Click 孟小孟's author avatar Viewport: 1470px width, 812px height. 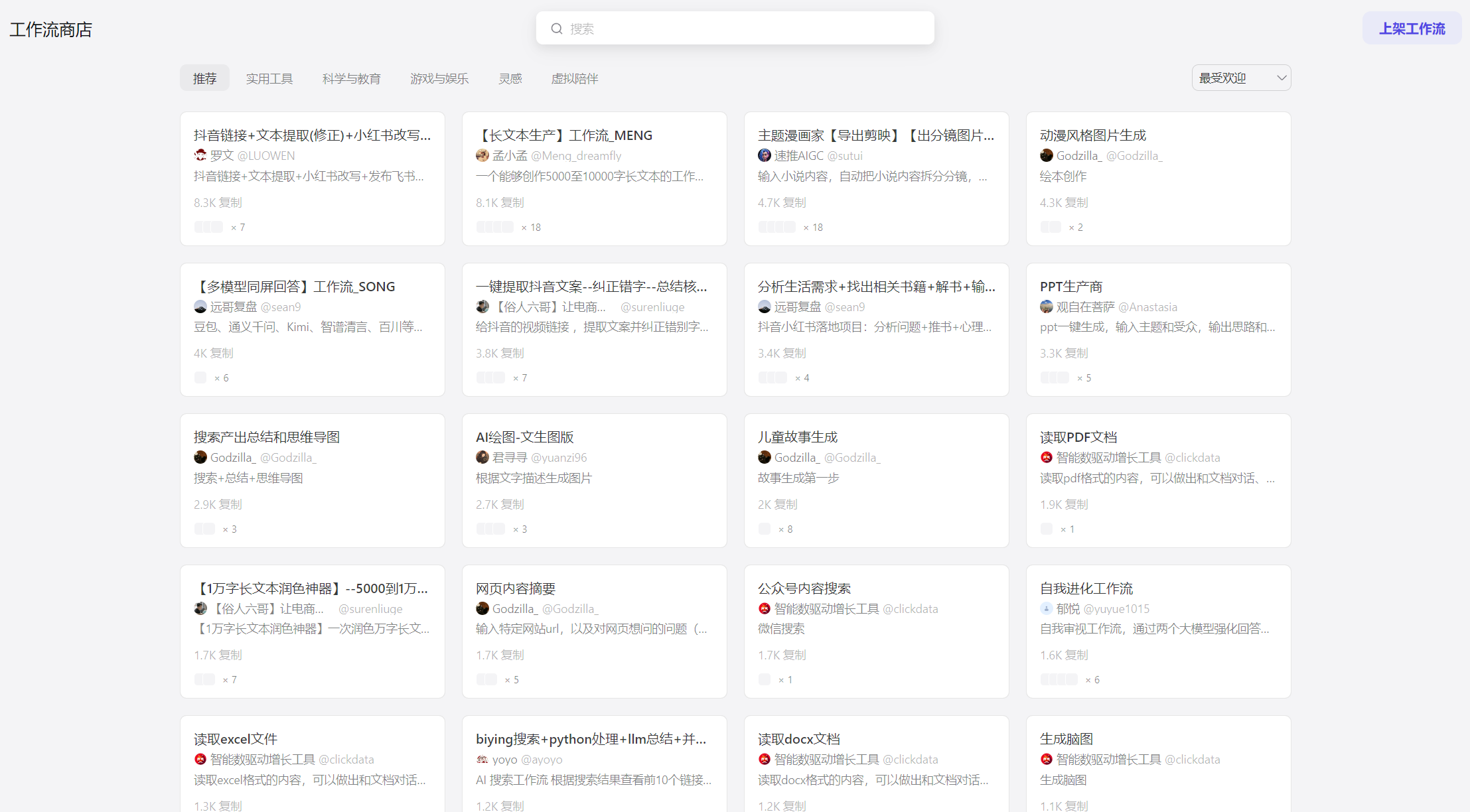coord(482,155)
